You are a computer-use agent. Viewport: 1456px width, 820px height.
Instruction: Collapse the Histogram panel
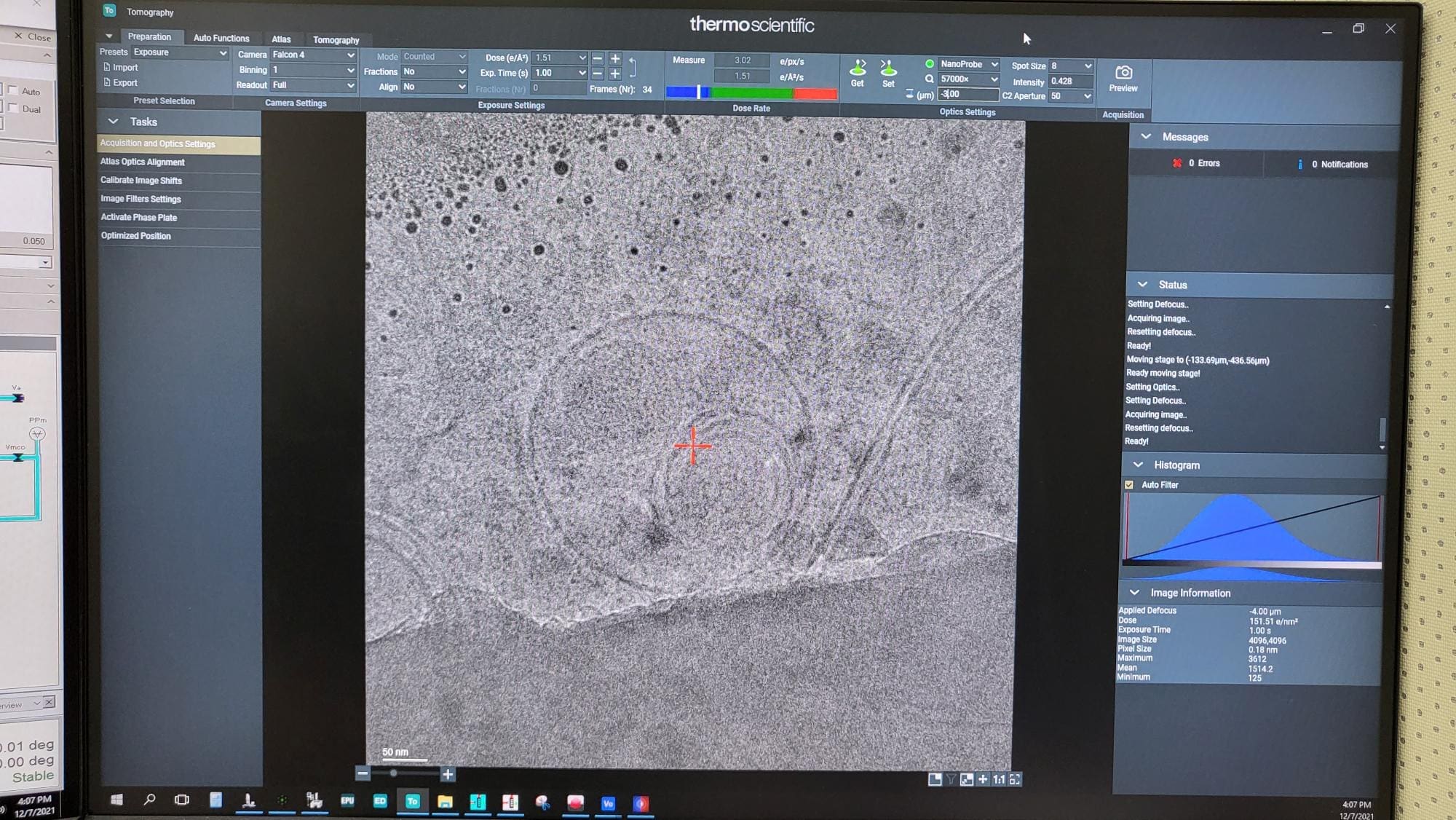click(1139, 465)
